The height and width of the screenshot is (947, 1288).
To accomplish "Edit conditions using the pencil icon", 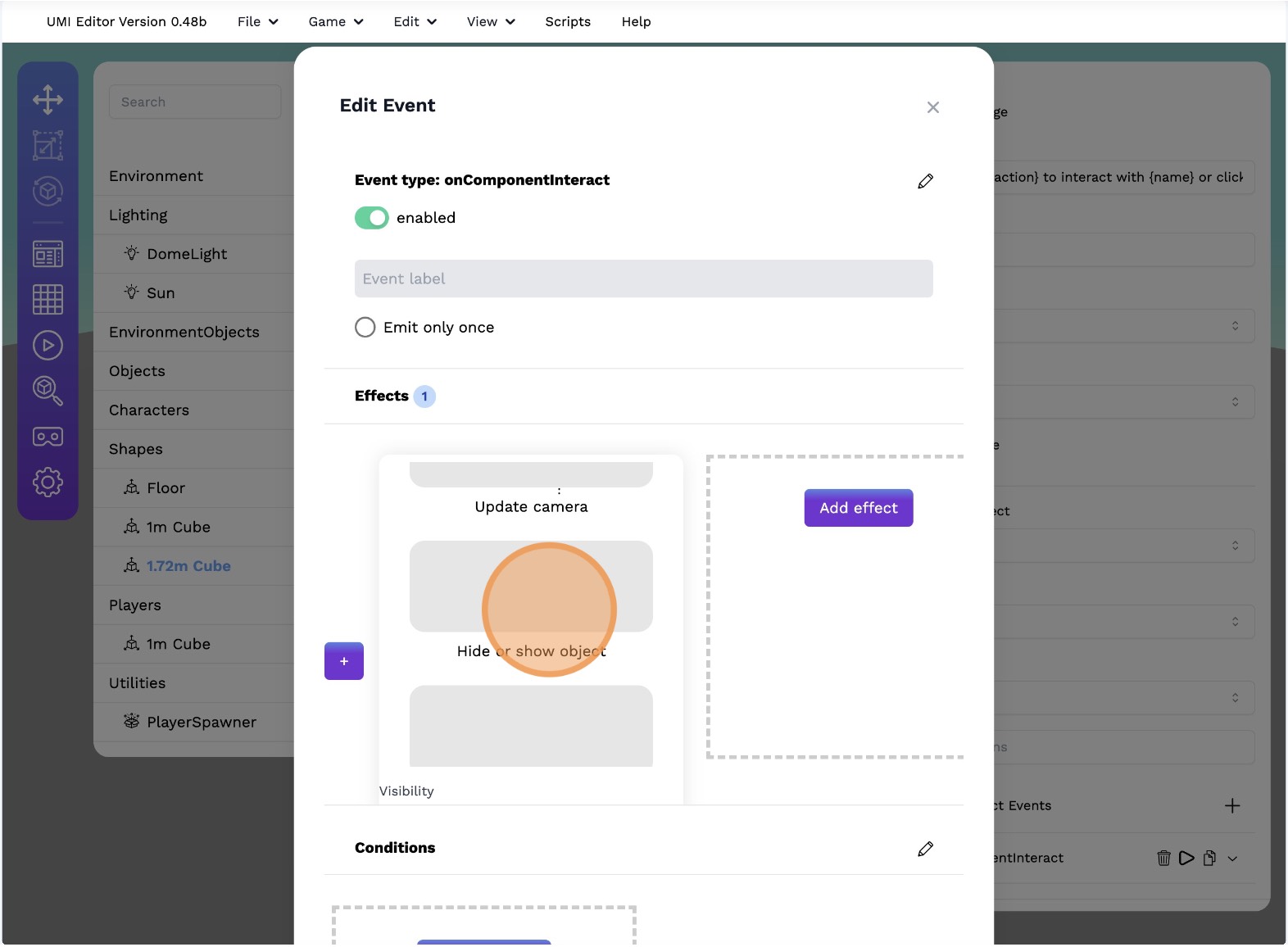I will 925,849.
